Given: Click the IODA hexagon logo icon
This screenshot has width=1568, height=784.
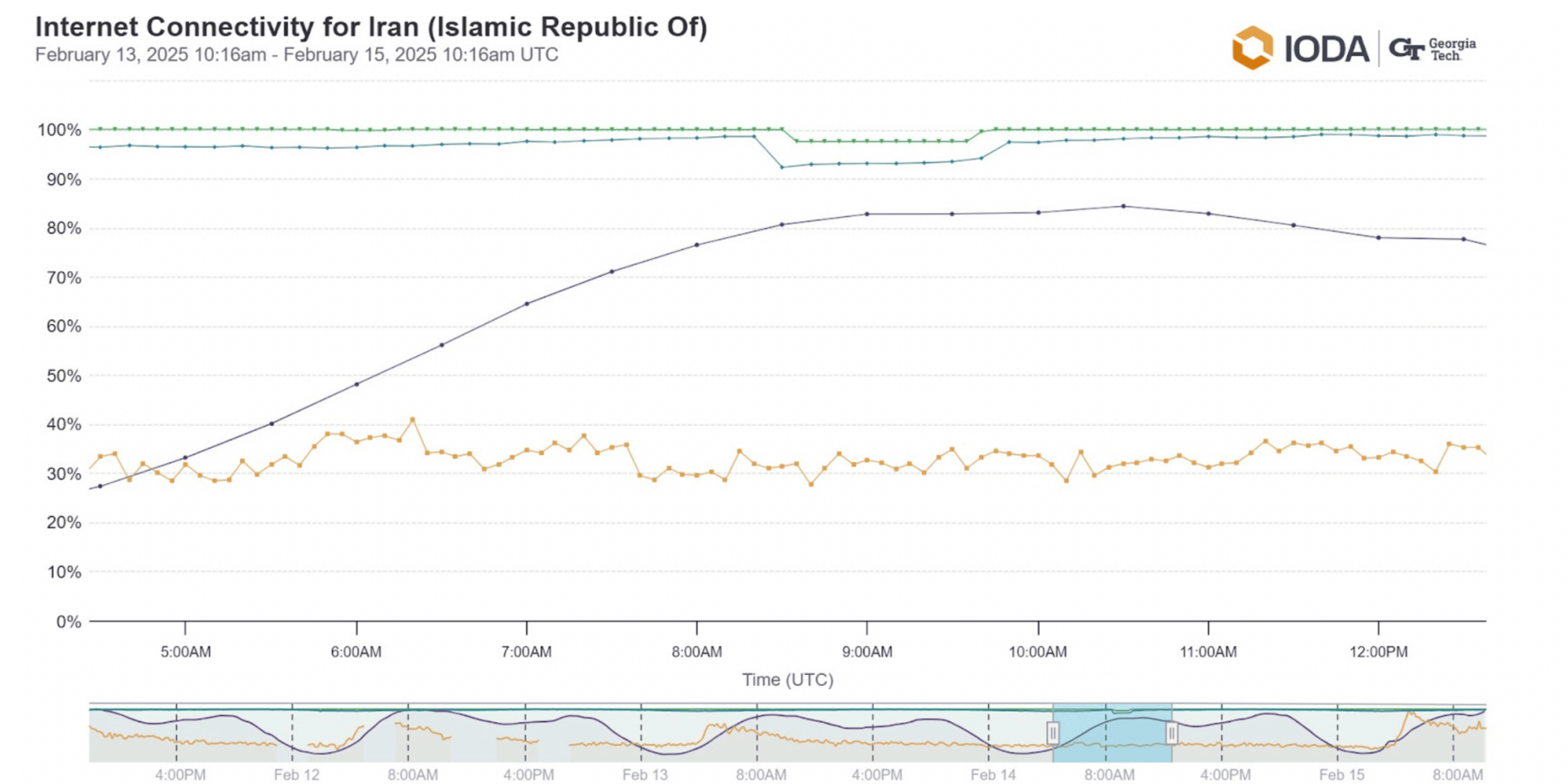Looking at the screenshot, I should point(1252,47).
